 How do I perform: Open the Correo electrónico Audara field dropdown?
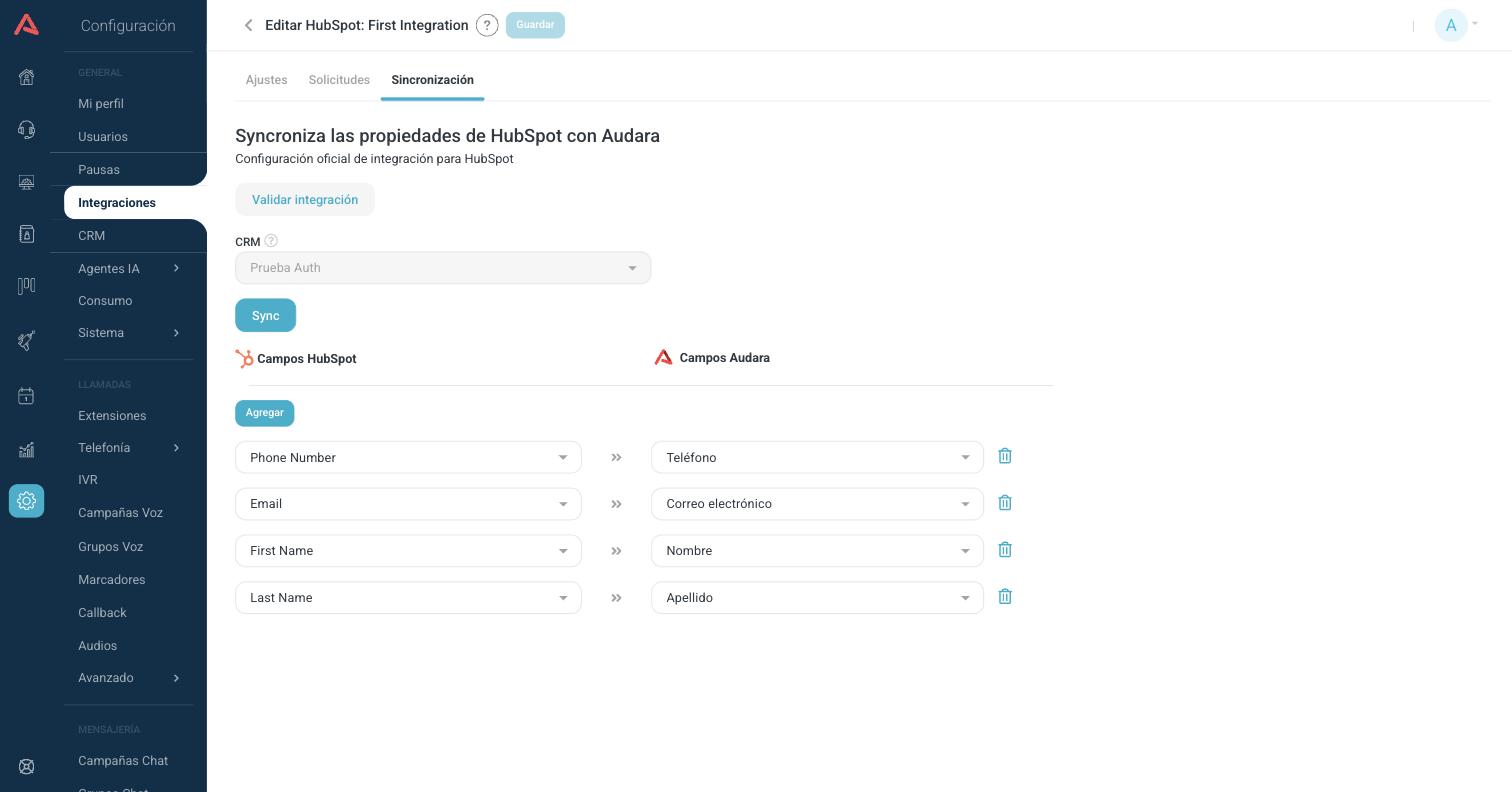(x=817, y=504)
